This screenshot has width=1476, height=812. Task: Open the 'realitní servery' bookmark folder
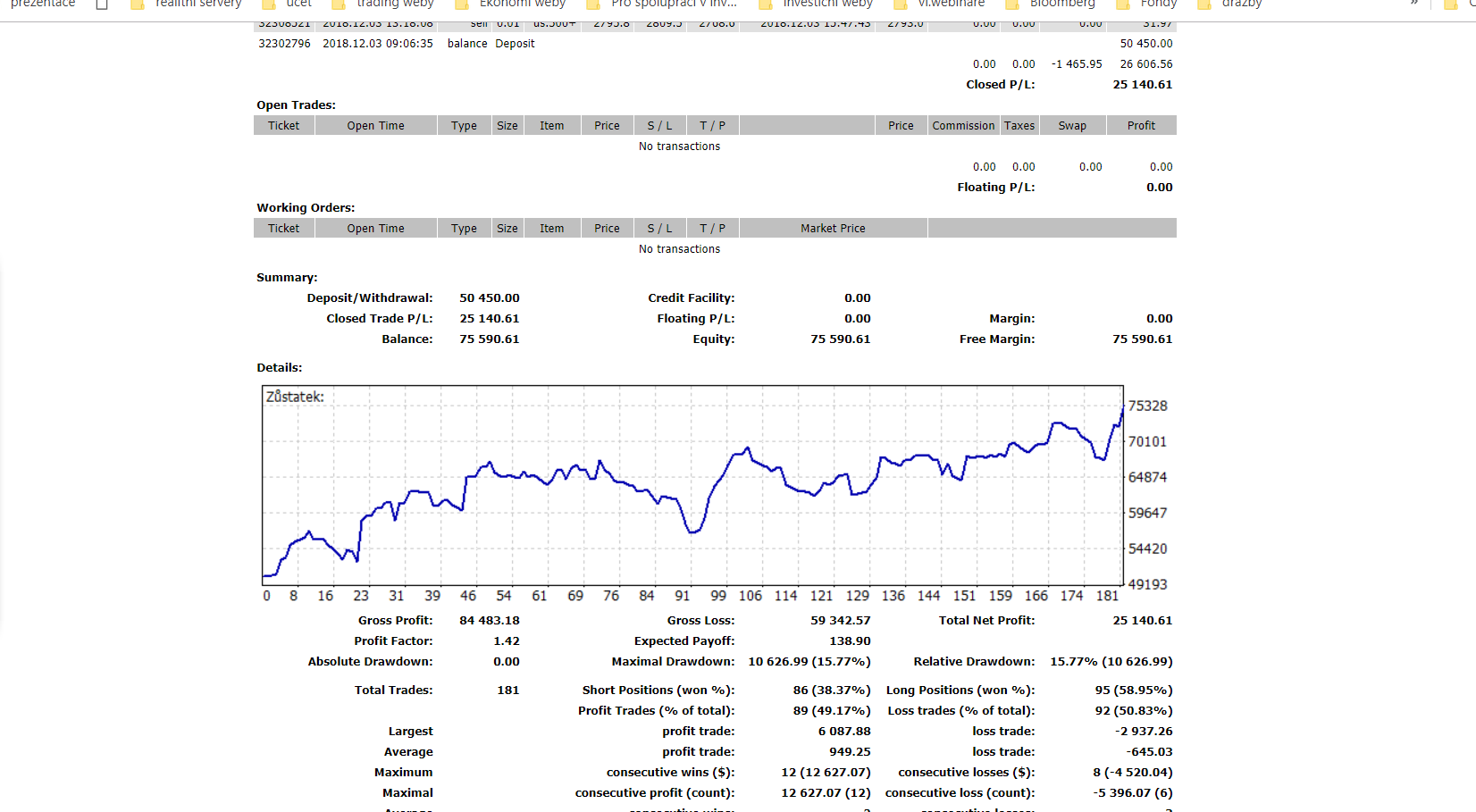coord(186,4)
